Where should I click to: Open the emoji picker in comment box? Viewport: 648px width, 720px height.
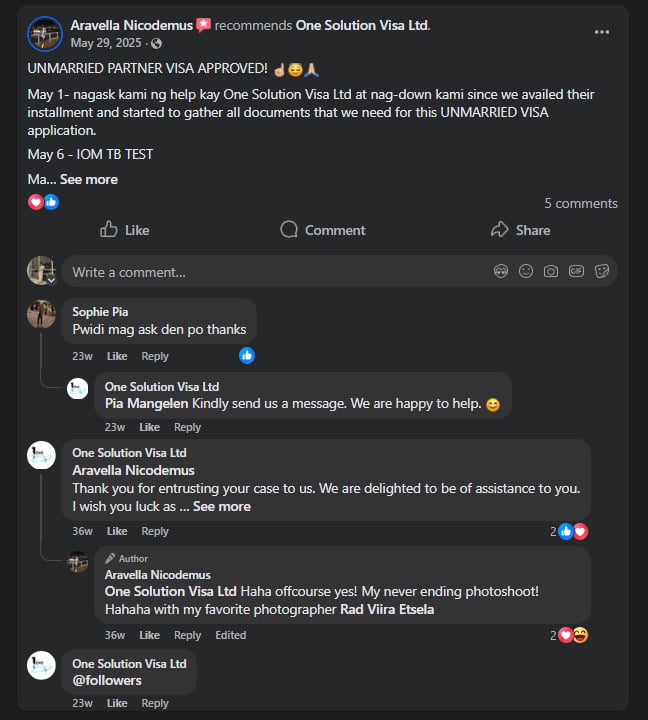coord(526,271)
